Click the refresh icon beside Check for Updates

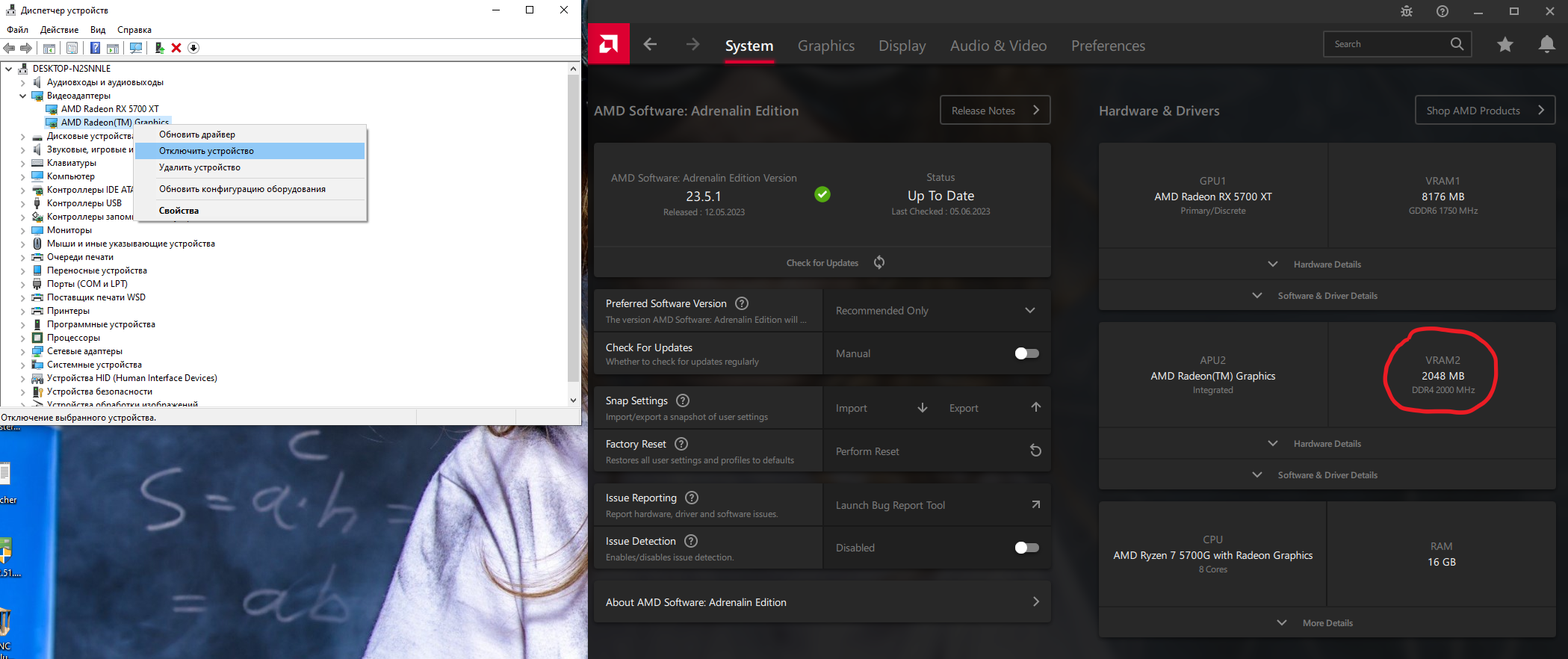[x=879, y=262]
